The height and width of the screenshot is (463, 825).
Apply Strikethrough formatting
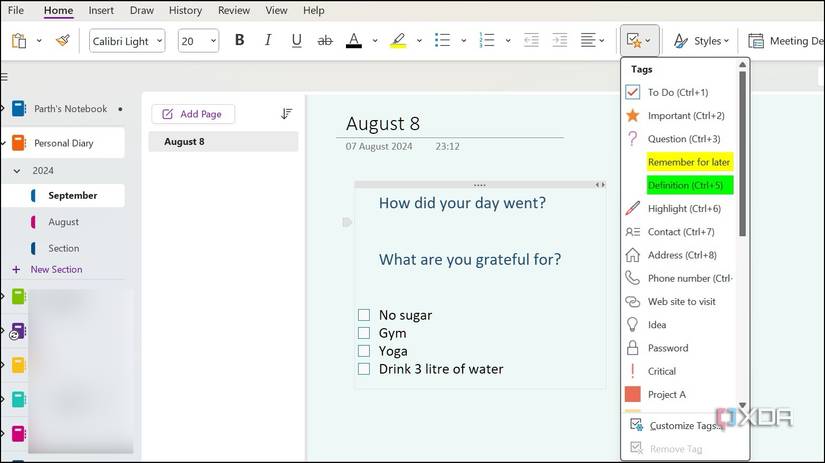[x=325, y=41]
